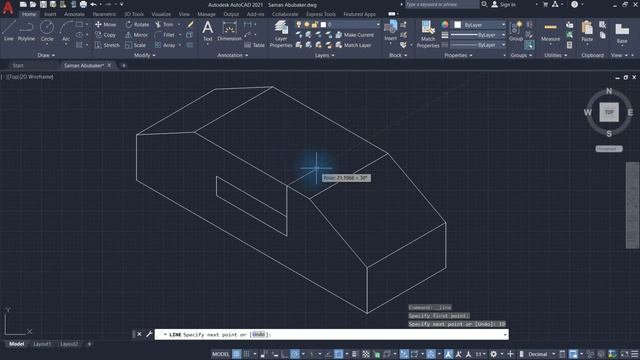Select the Polyline tool
The height and width of the screenshot is (360, 640).
[x=26, y=31]
